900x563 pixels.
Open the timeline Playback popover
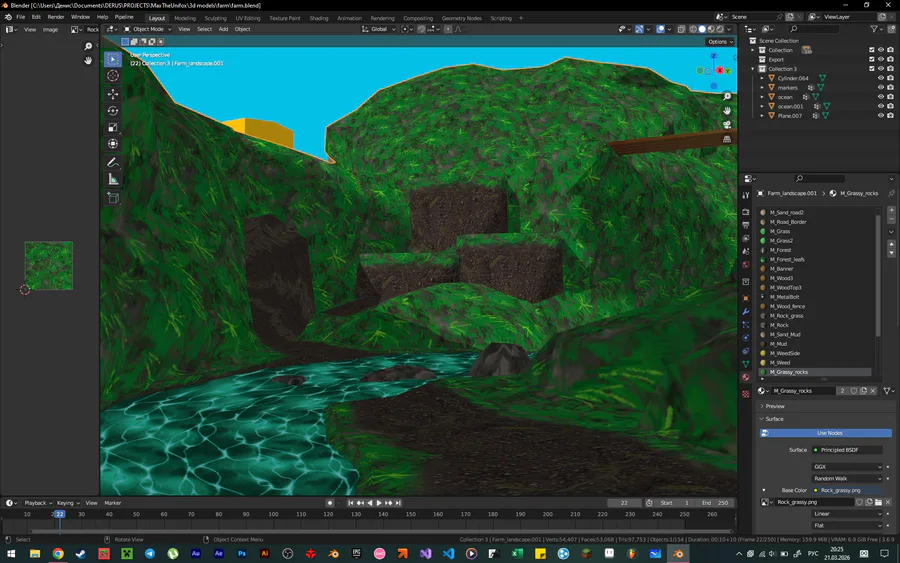click(37, 503)
